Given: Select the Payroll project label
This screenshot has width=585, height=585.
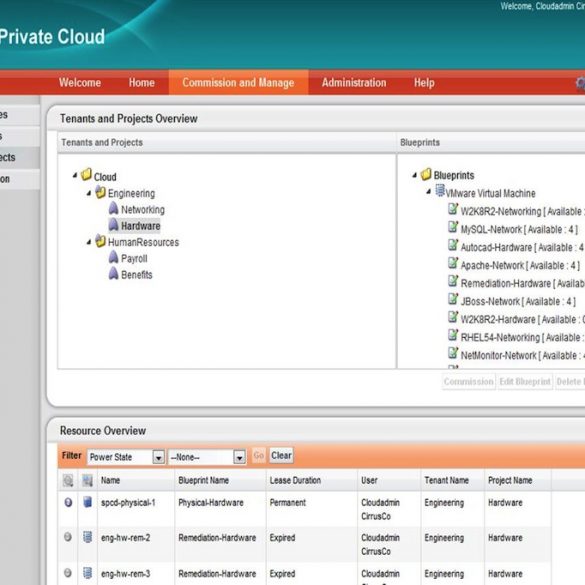Looking at the screenshot, I should click(134, 259).
